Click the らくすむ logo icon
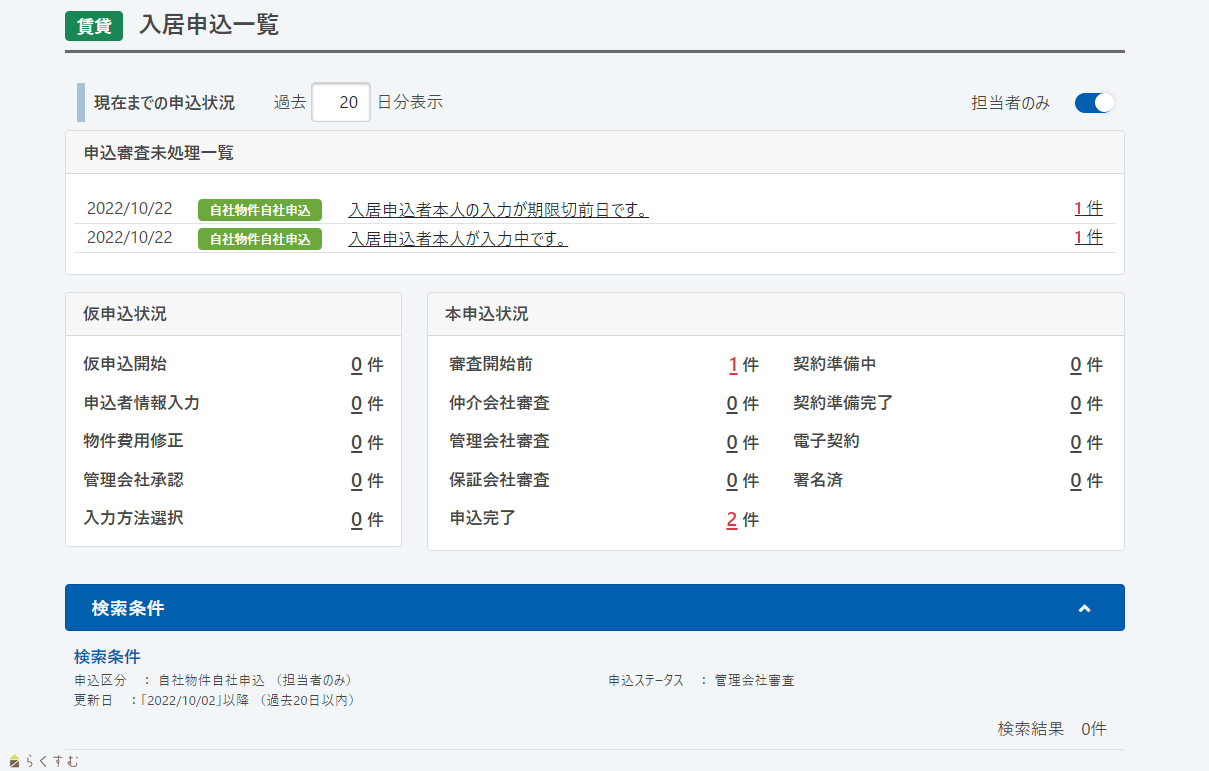The image size is (1209, 771). point(14,761)
